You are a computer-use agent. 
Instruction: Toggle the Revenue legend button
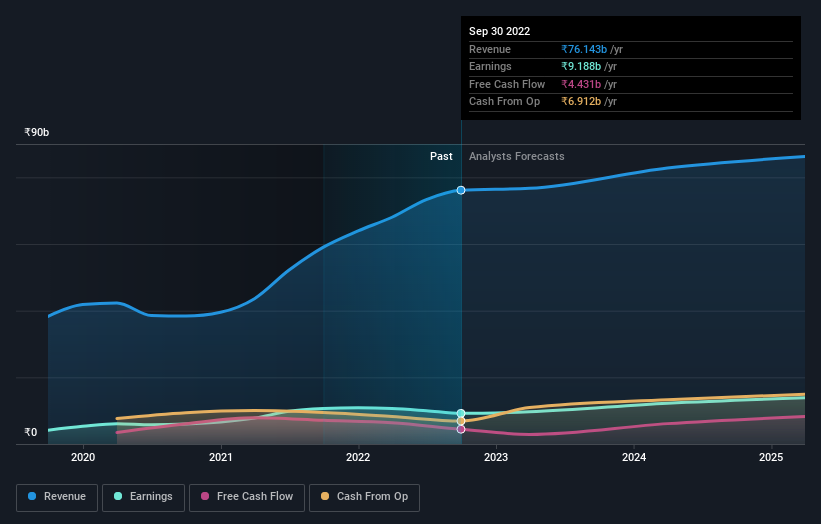[x=57, y=497]
